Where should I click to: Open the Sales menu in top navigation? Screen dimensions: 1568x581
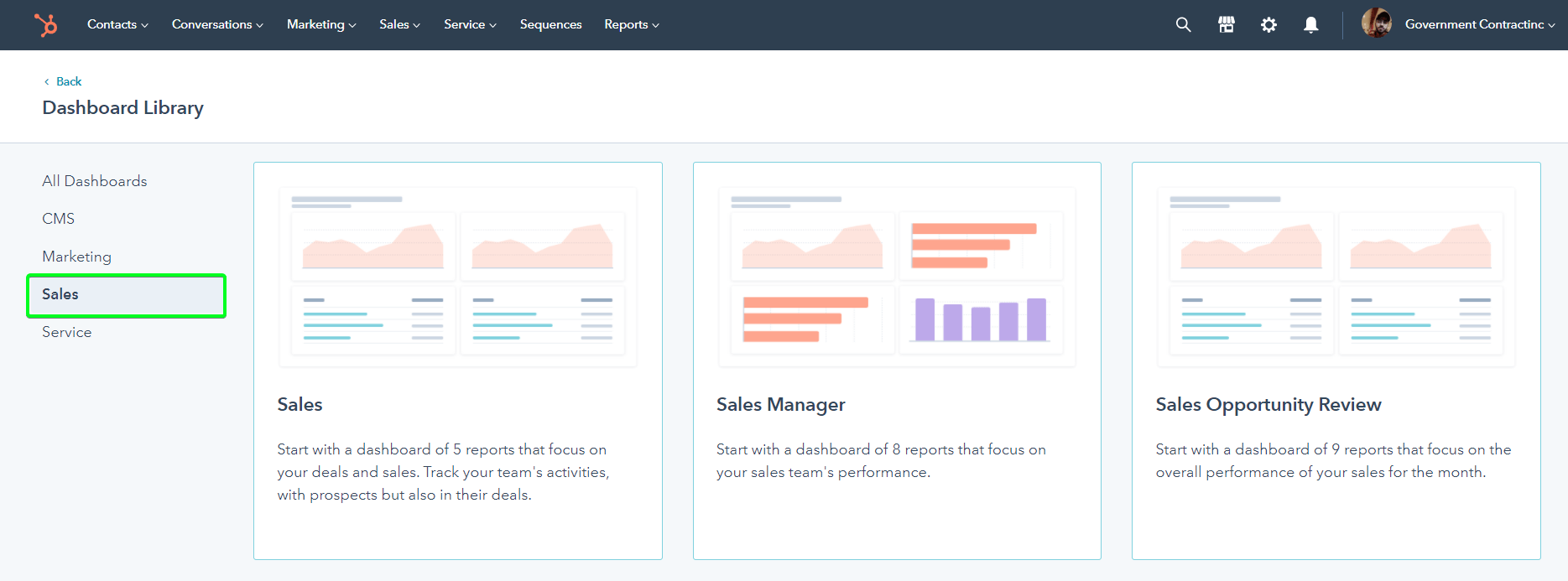point(399,25)
